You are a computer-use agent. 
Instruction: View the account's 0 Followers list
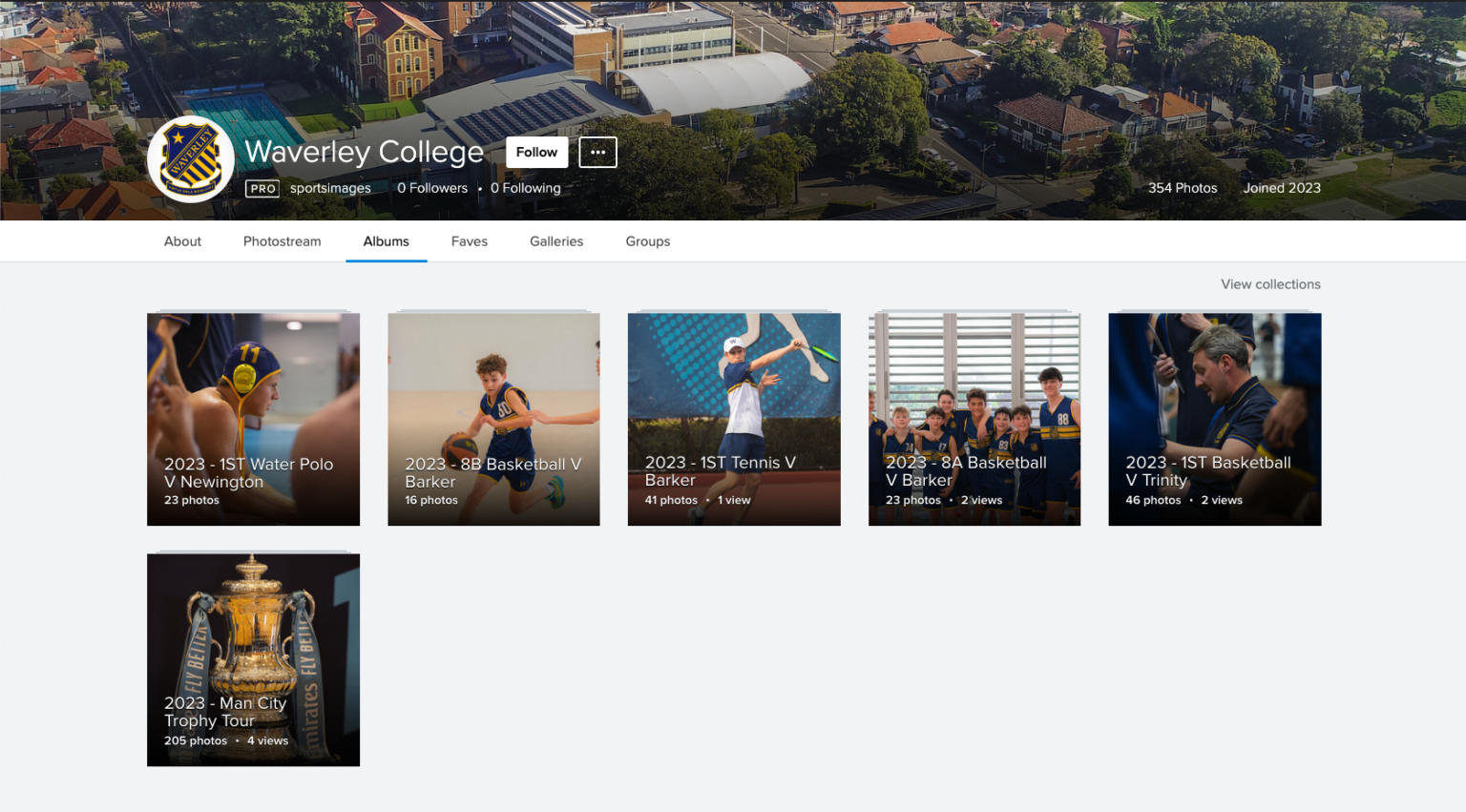(x=431, y=188)
